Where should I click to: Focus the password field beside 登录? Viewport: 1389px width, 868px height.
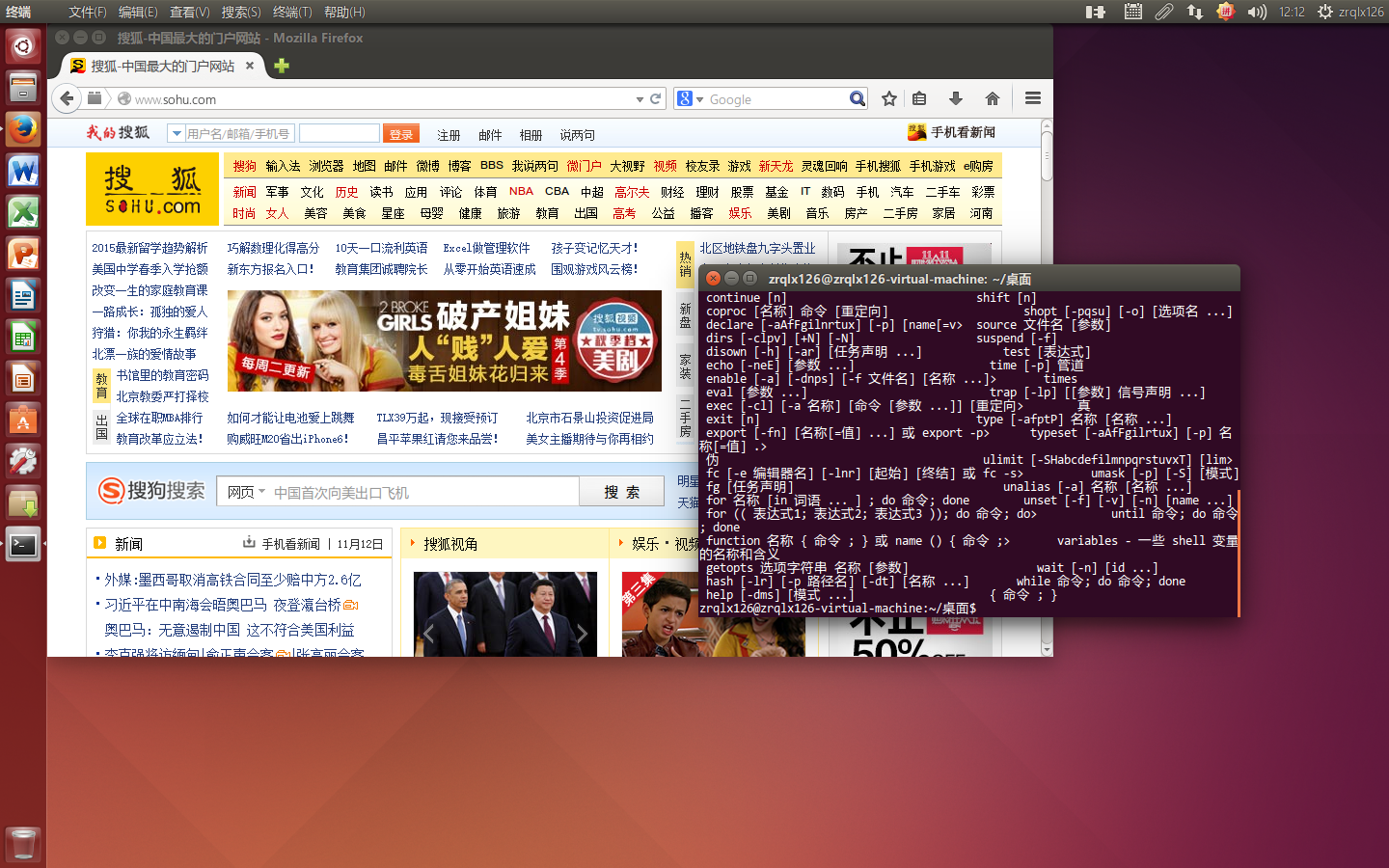tap(340, 133)
